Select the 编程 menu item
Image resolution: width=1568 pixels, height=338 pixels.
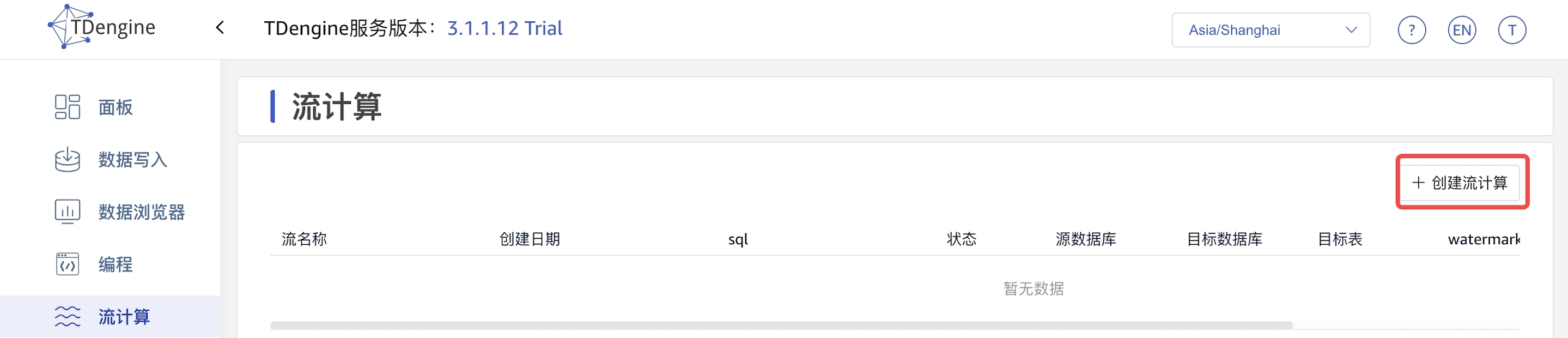(116, 264)
